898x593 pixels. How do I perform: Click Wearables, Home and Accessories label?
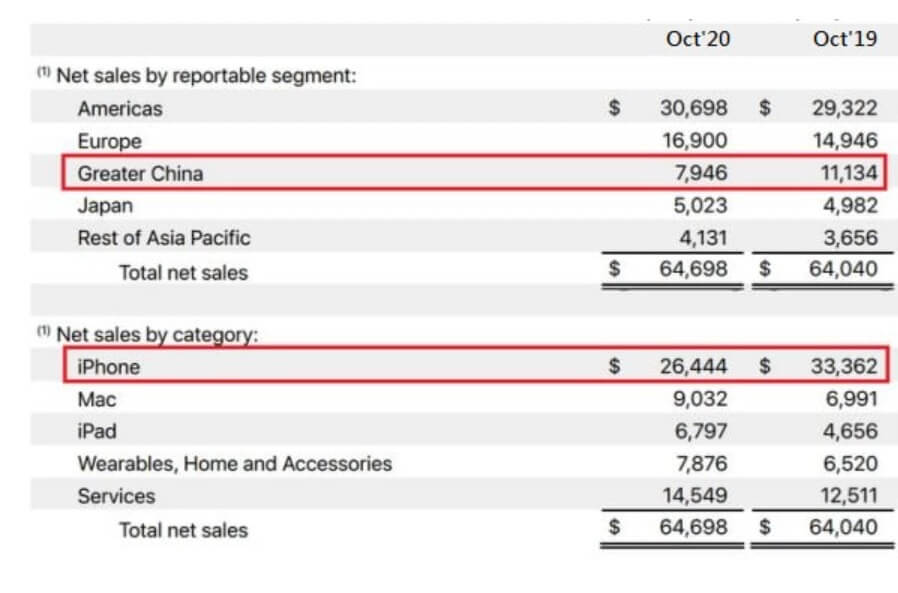pyautogui.click(x=234, y=464)
